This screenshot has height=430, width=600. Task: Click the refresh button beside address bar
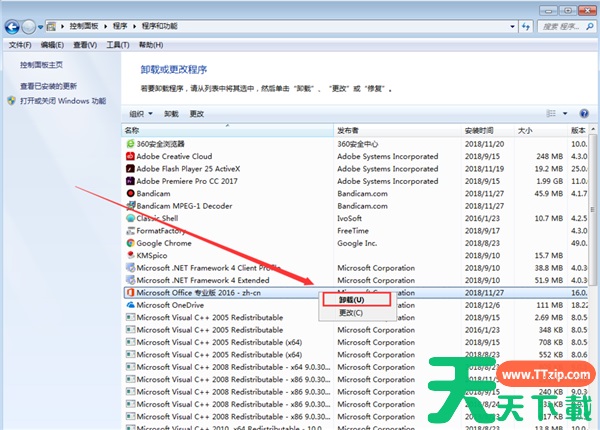(526, 26)
